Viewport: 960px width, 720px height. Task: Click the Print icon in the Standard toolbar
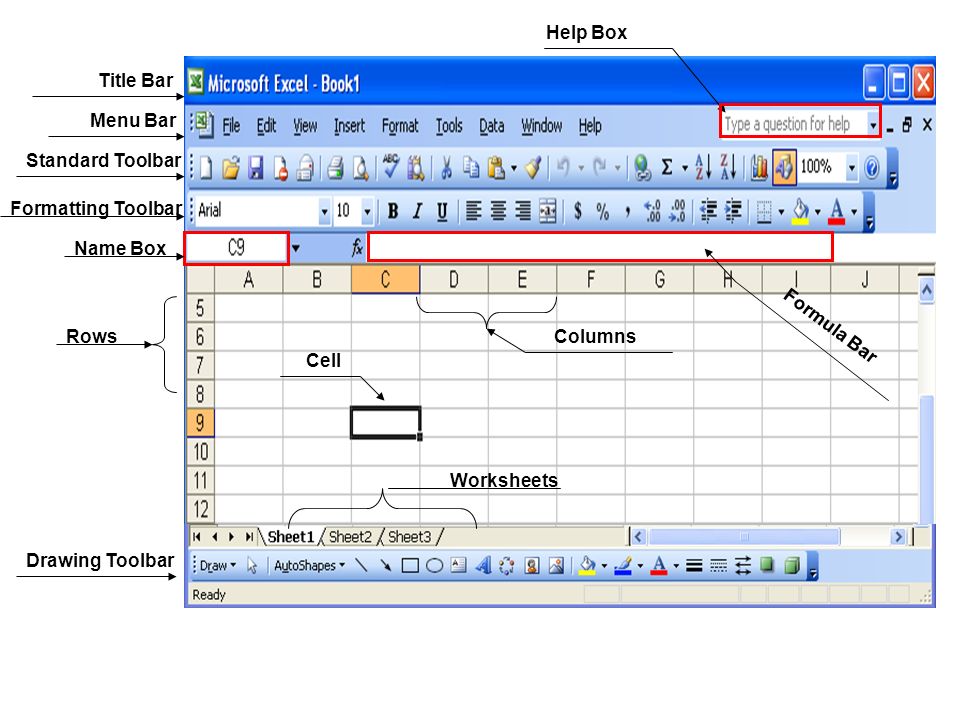(x=335, y=167)
